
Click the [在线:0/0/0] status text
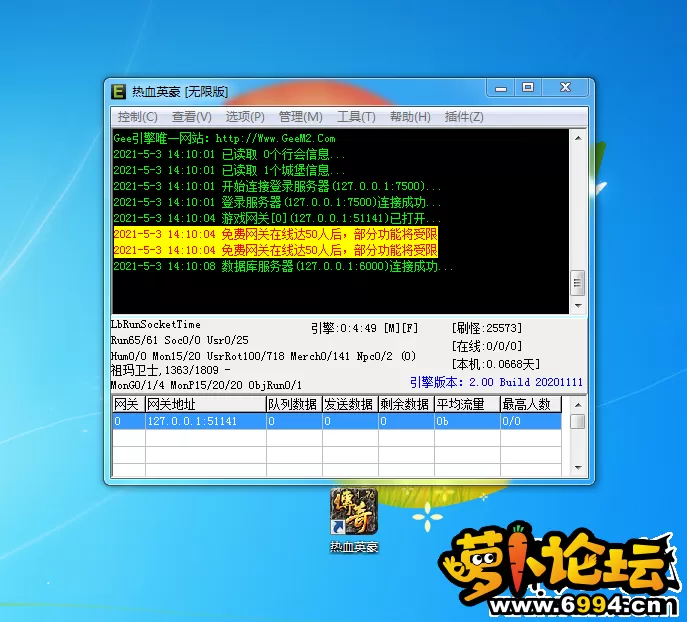click(487, 346)
